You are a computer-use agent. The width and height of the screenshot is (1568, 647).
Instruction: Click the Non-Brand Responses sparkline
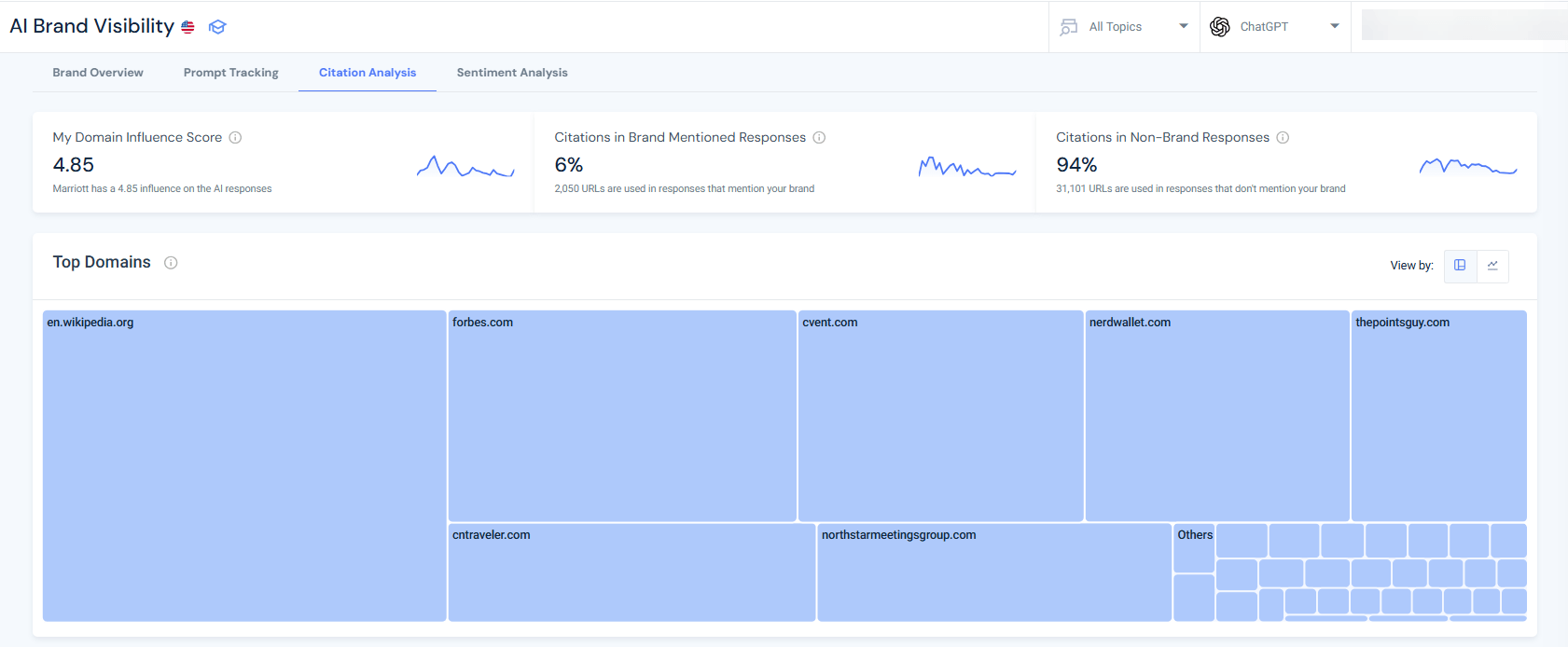(1468, 168)
